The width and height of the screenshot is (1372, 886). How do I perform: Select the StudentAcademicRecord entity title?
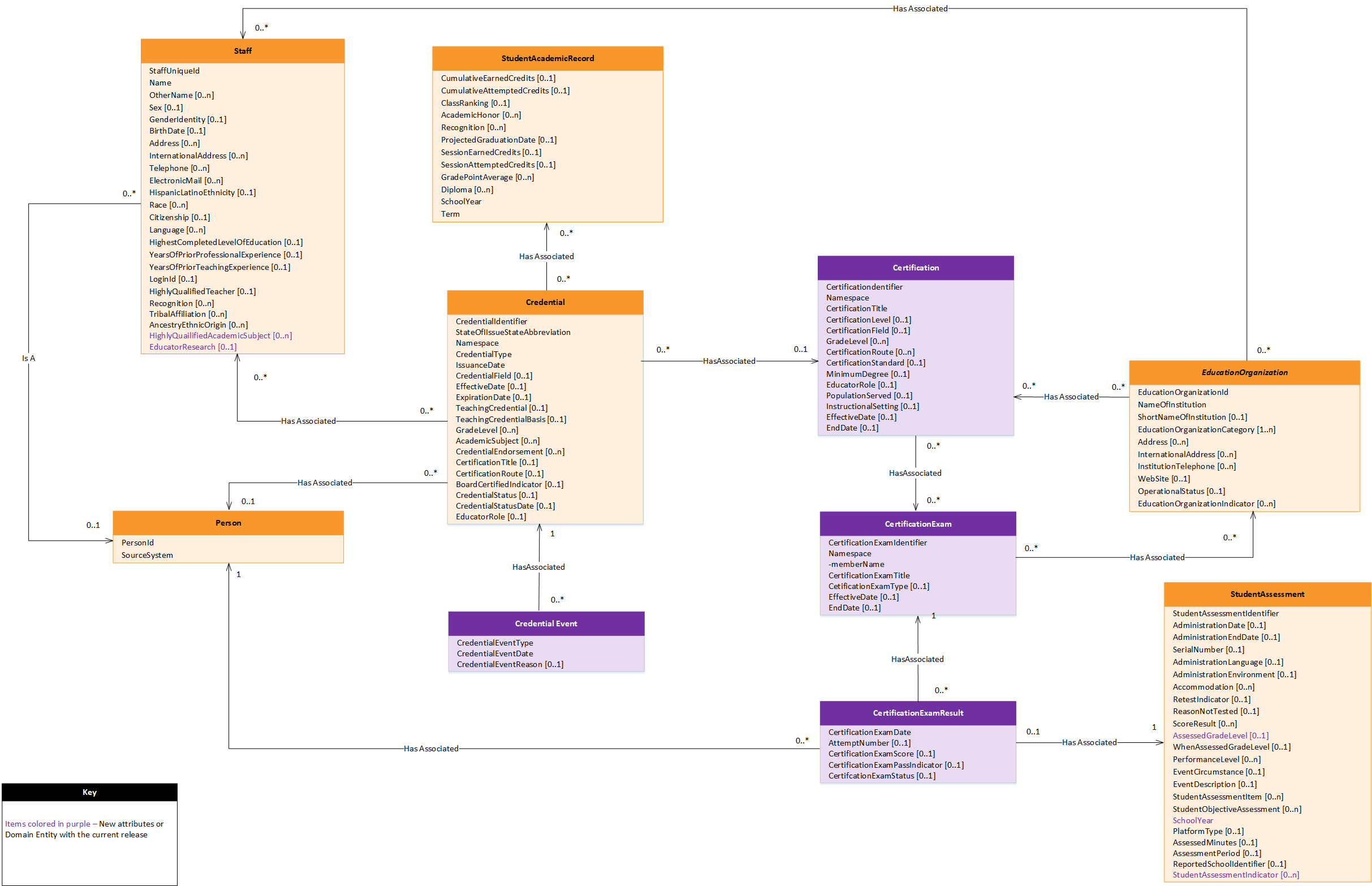pyautogui.click(x=547, y=59)
